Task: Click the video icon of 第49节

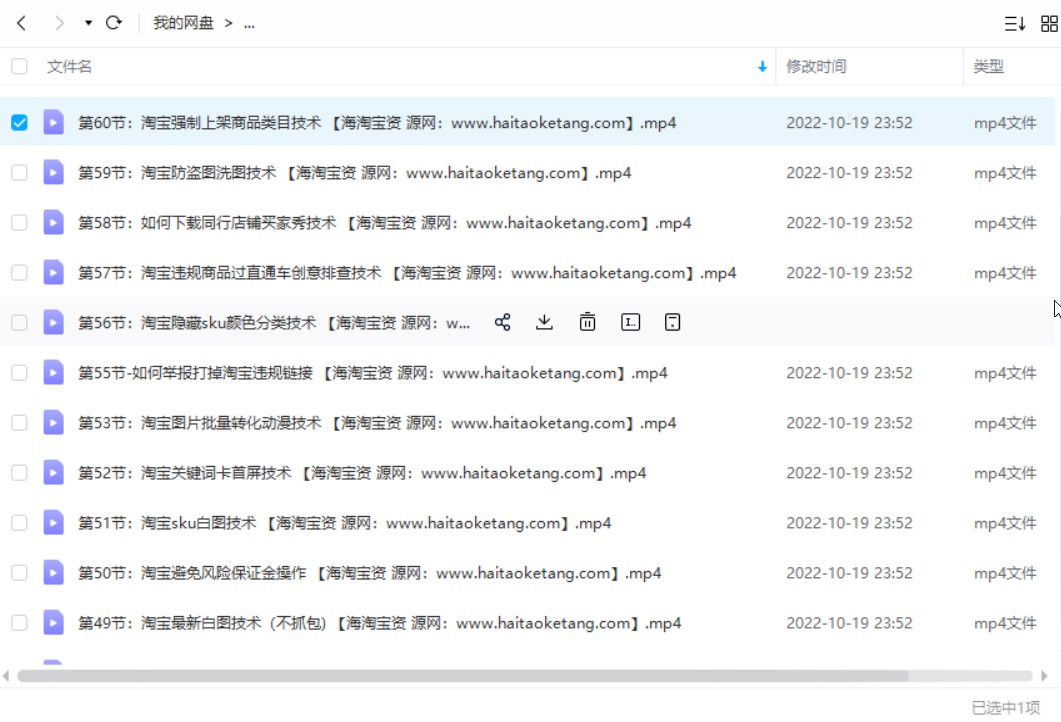Action: click(x=53, y=623)
